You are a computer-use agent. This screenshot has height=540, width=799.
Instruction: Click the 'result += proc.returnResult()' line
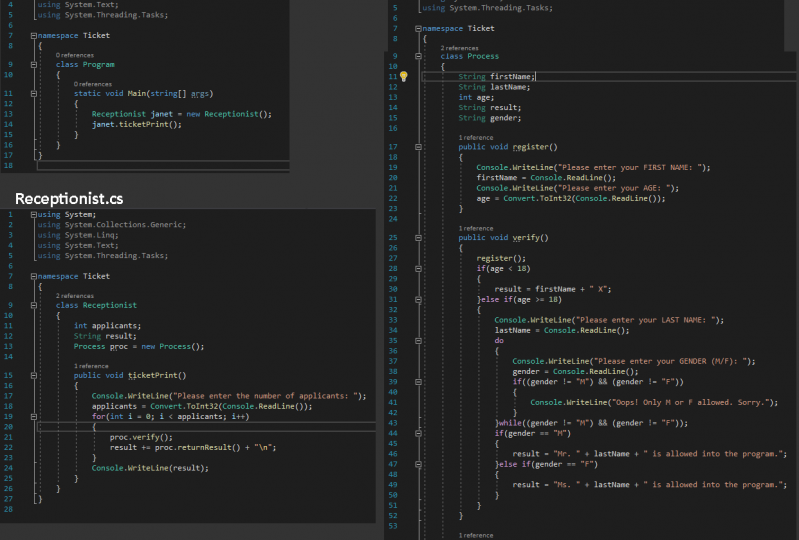point(193,447)
